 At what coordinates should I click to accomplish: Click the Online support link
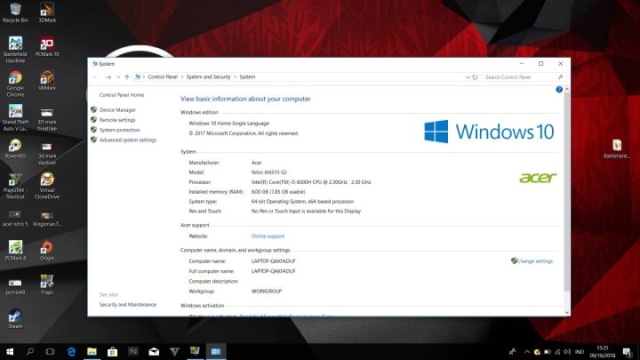[x=268, y=236]
